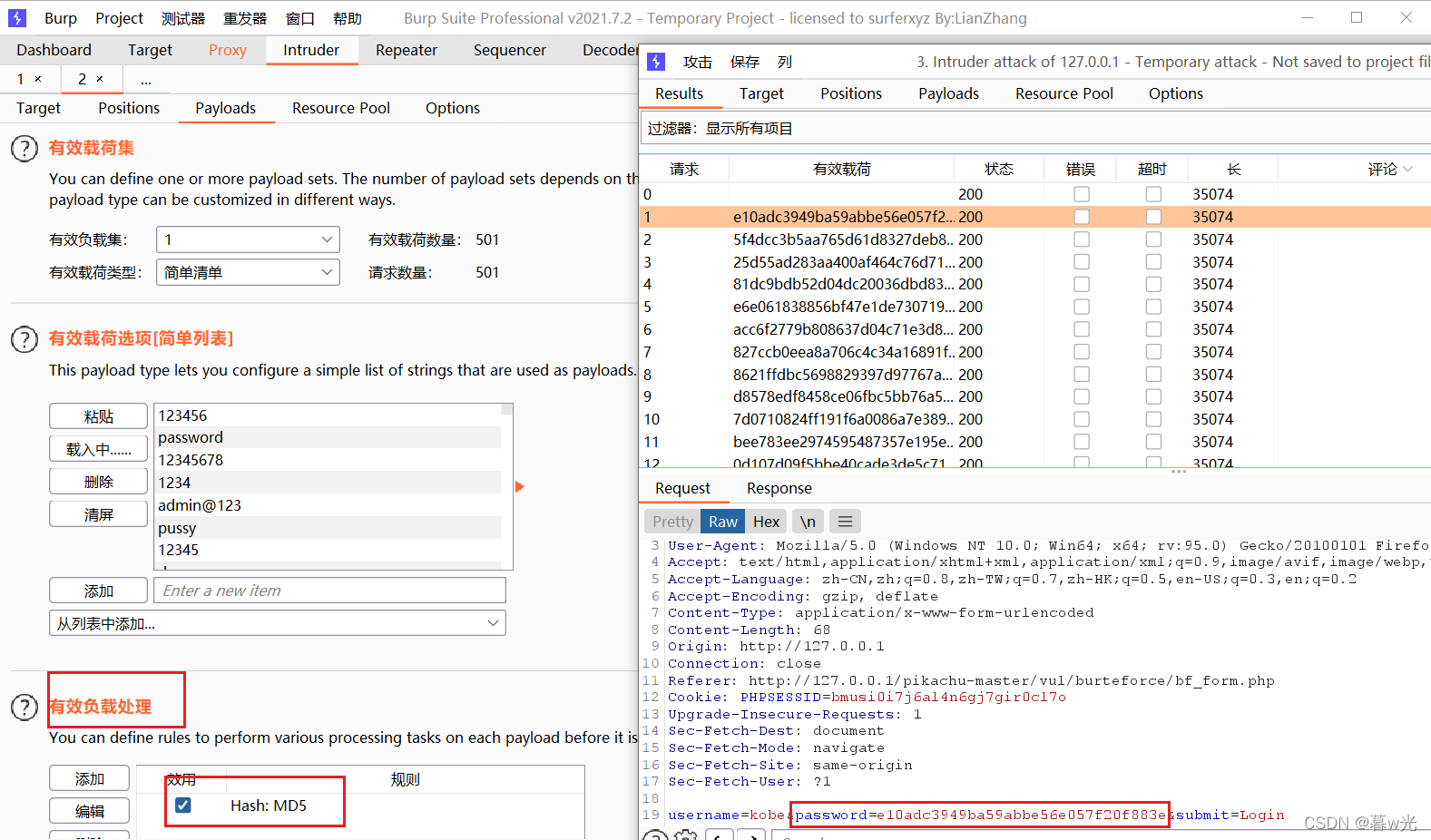Toggle 超时 checkbox for row bee783ee2974595
This screenshot has width=1431, height=840.
(x=1153, y=442)
